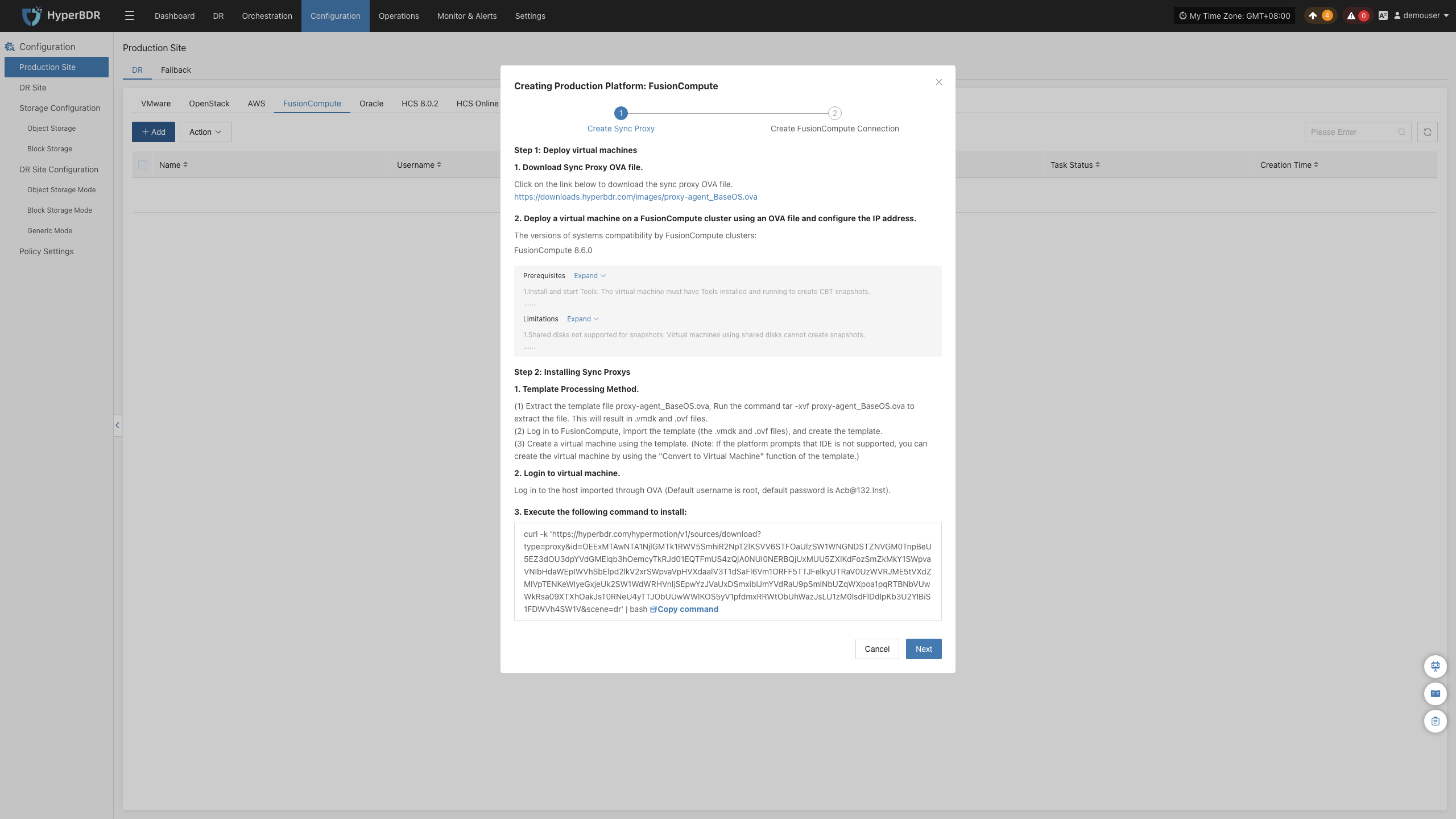
Task: Open the chatbot assistant floating icon
Action: click(x=1436, y=667)
